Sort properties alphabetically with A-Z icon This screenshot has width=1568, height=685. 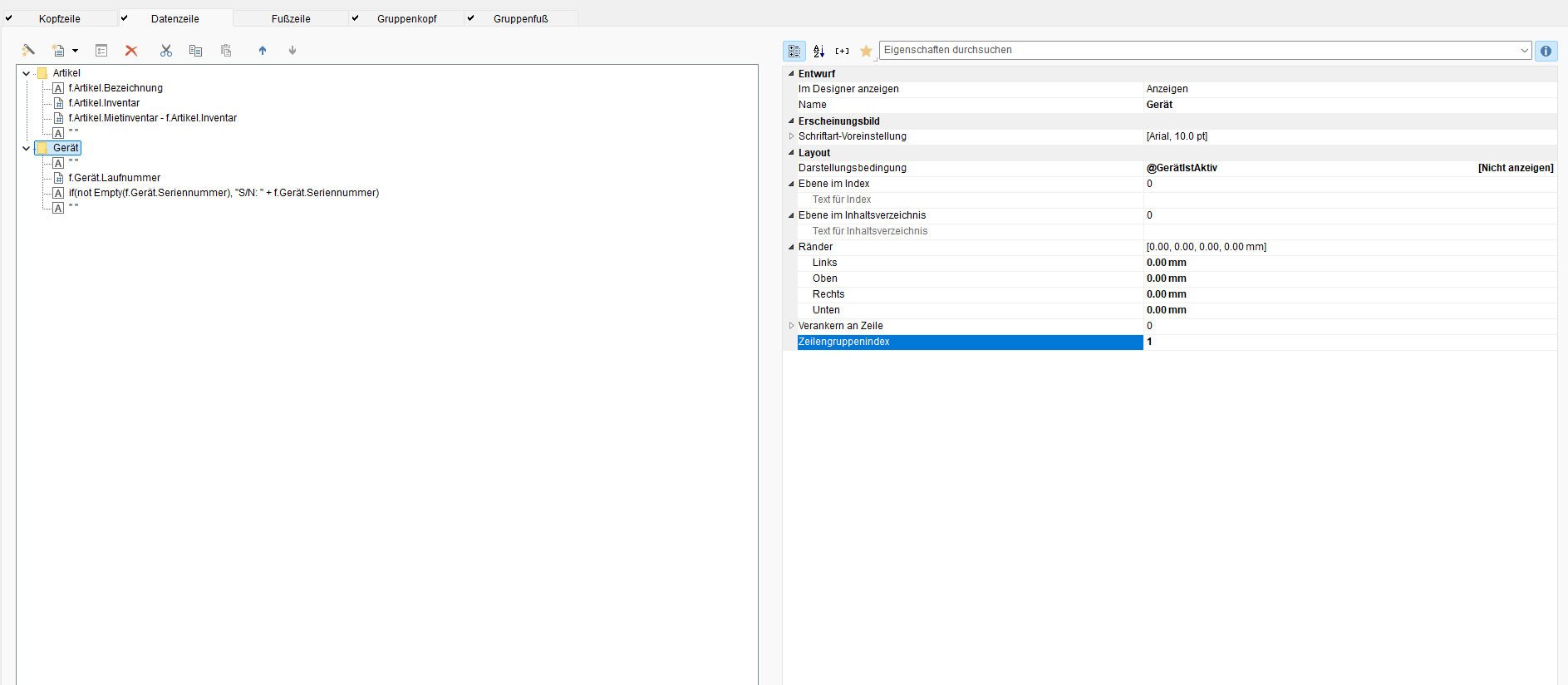click(818, 51)
